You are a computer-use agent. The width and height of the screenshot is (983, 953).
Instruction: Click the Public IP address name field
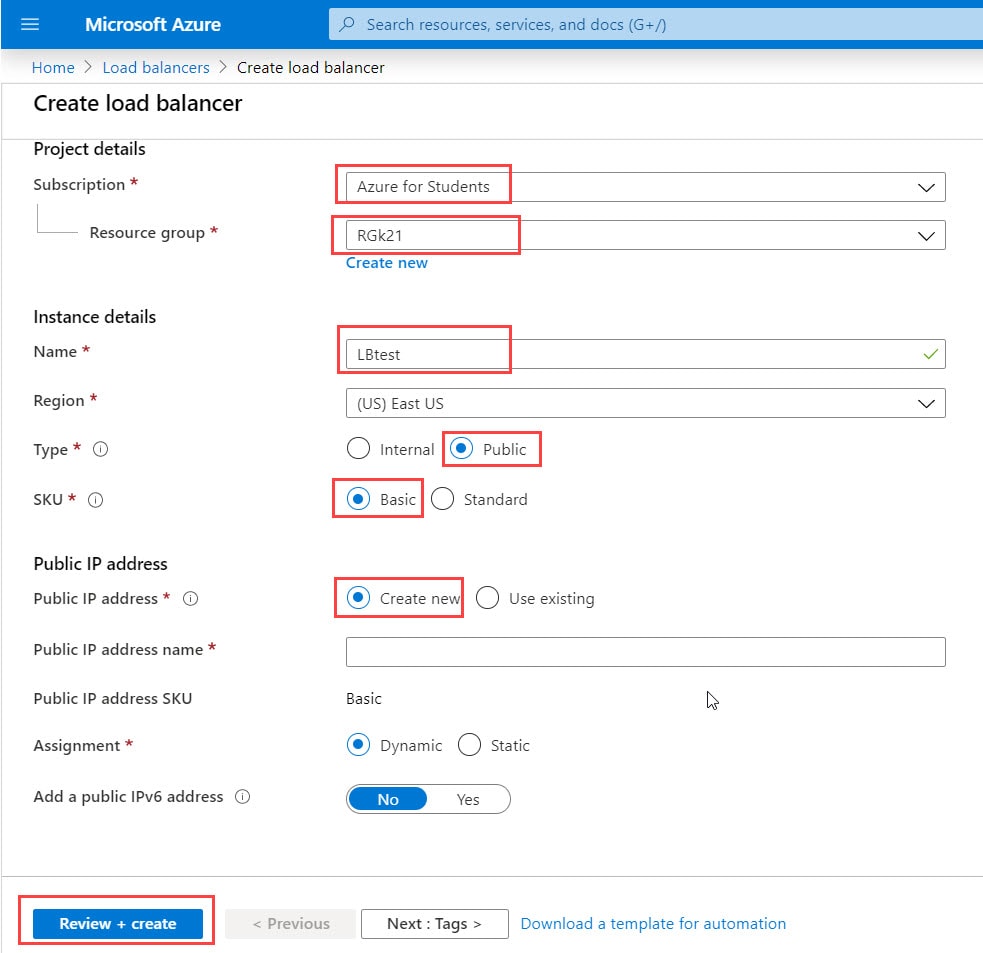(645, 651)
